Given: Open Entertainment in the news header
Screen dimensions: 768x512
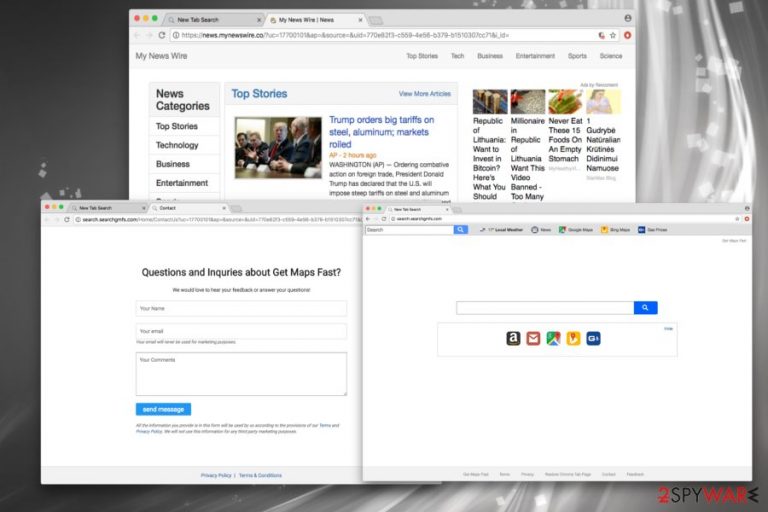Looking at the screenshot, I should (535, 56).
